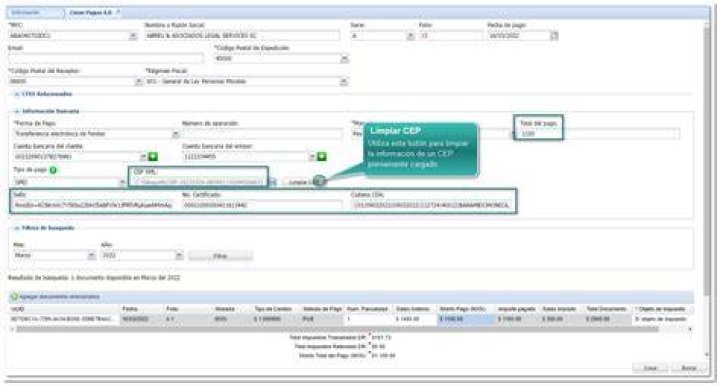
Task: Click the Borrar button
Action: click(688, 368)
